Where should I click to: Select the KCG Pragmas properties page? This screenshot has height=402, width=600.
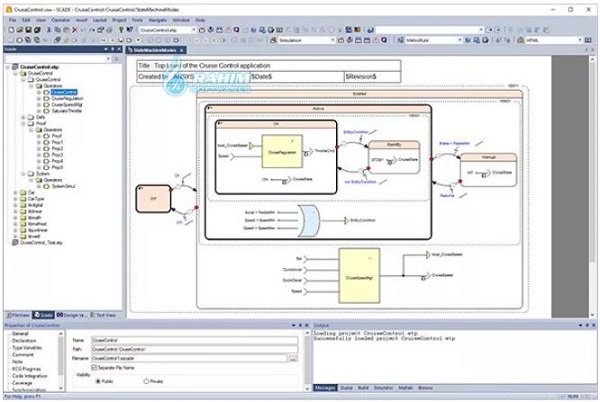(x=26, y=369)
